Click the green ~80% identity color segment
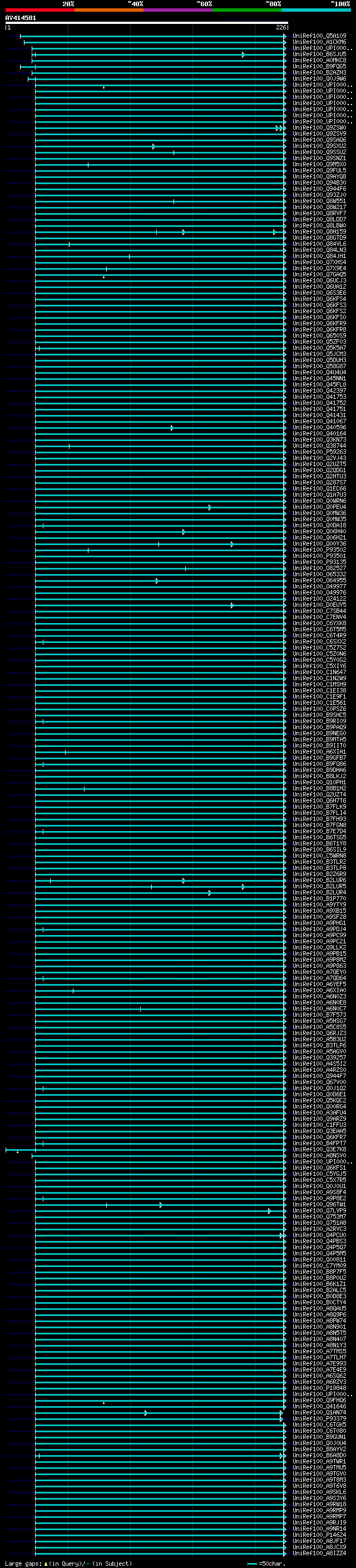This screenshot has width=356, height=1568. [247, 10]
